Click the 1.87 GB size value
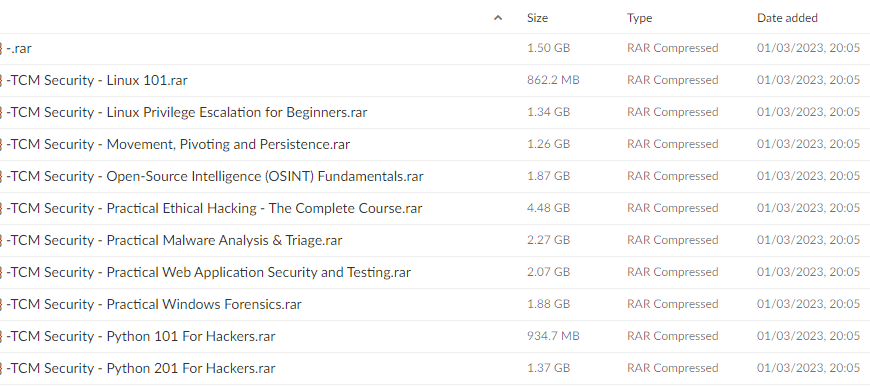This screenshot has width=870, height=386. (x=548, y=176)
